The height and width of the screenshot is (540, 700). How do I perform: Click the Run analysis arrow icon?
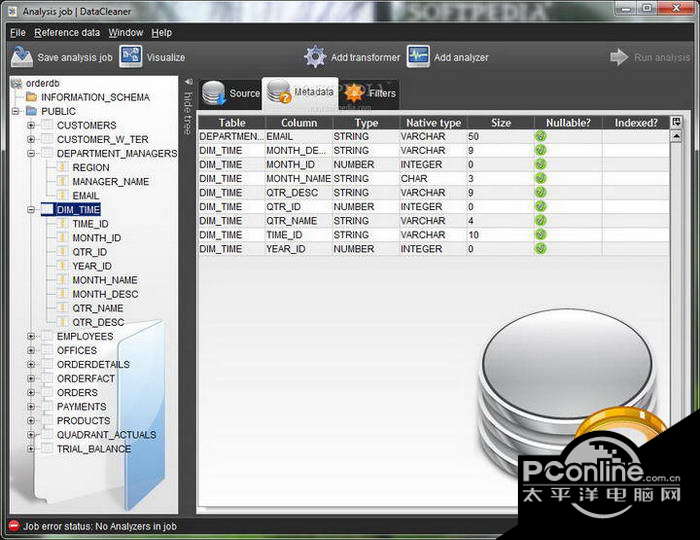click(619, 57)
